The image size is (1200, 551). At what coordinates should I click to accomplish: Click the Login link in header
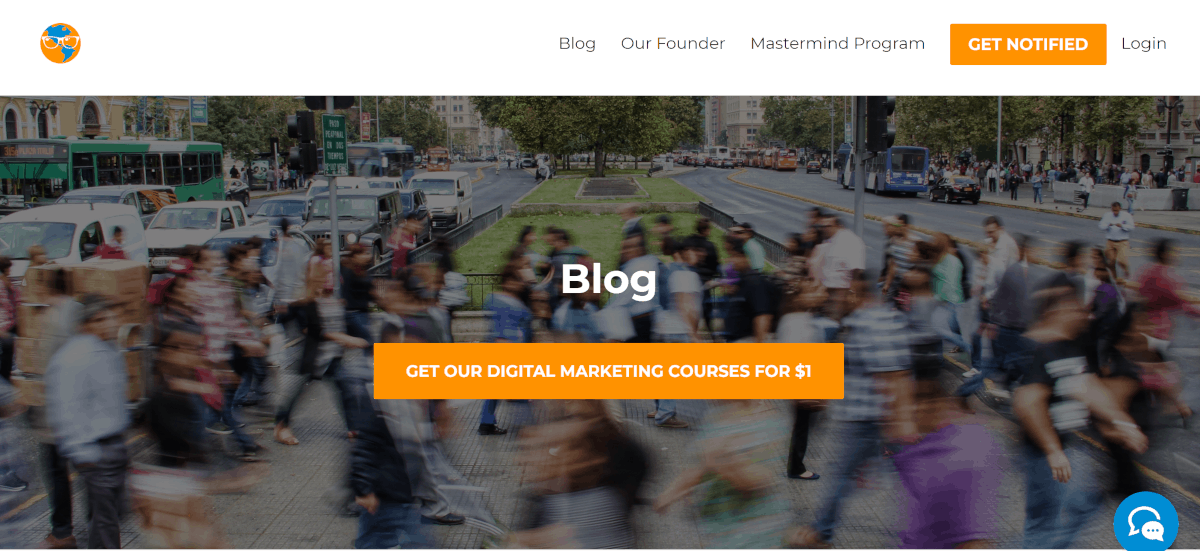[x=1144, y=44]
